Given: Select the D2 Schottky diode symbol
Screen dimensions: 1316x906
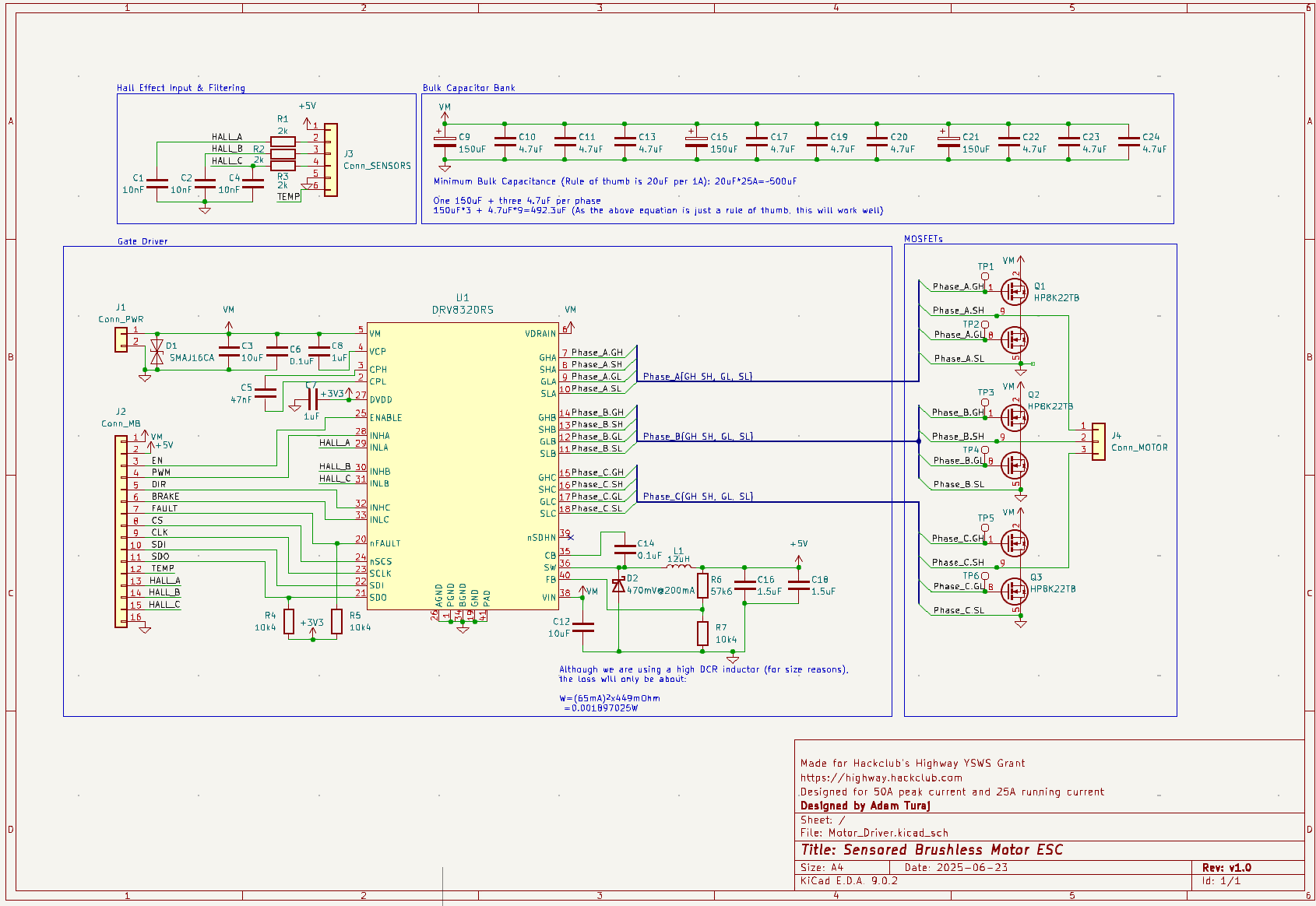Looking at the screenshot, I should pyautogui.click(x=618, y=585).
